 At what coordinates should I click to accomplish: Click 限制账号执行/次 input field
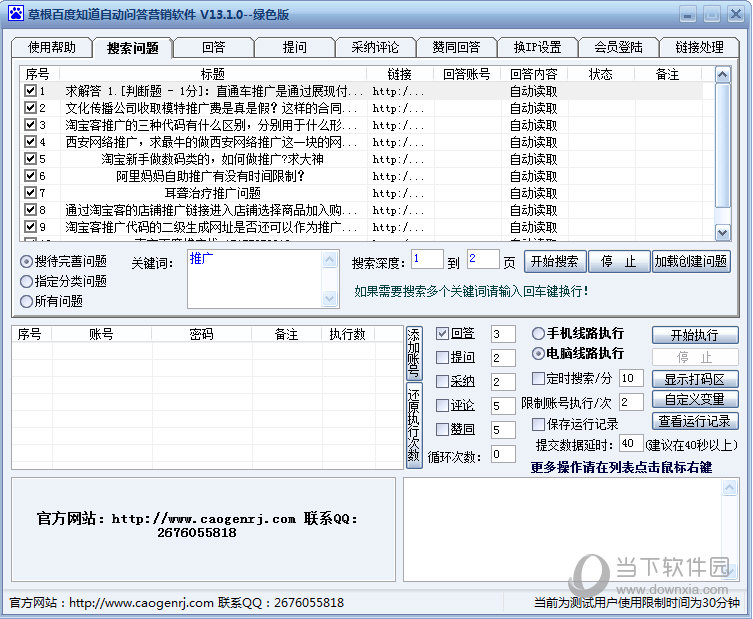(x=631, y=402)
